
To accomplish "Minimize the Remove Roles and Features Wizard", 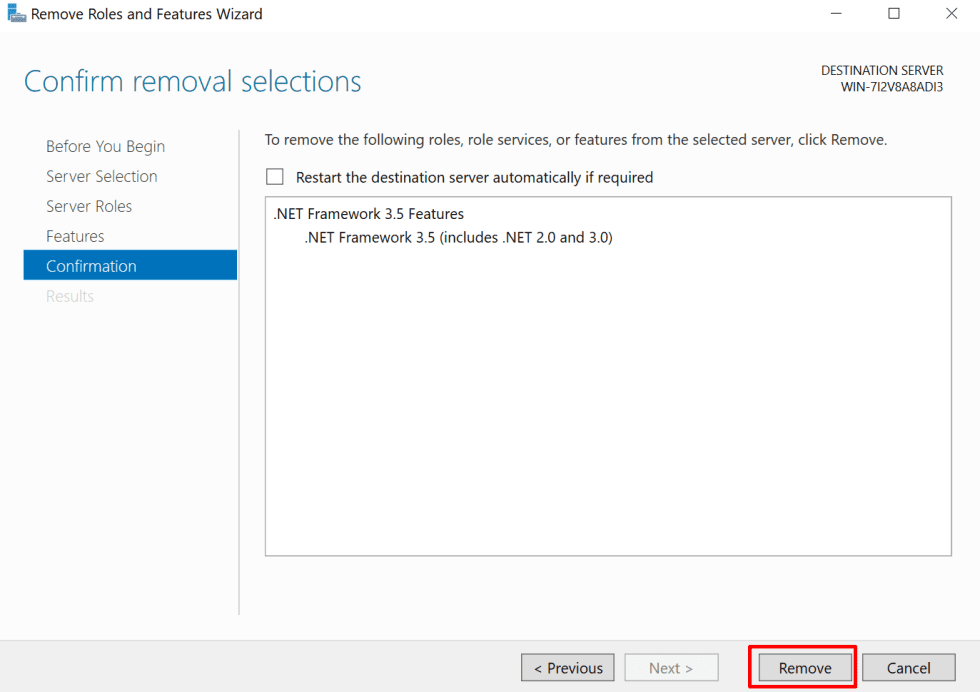I will click(836, 13).
